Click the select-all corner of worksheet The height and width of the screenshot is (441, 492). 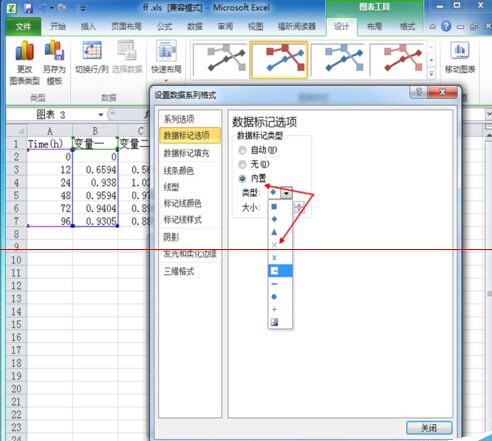[17, 131]
